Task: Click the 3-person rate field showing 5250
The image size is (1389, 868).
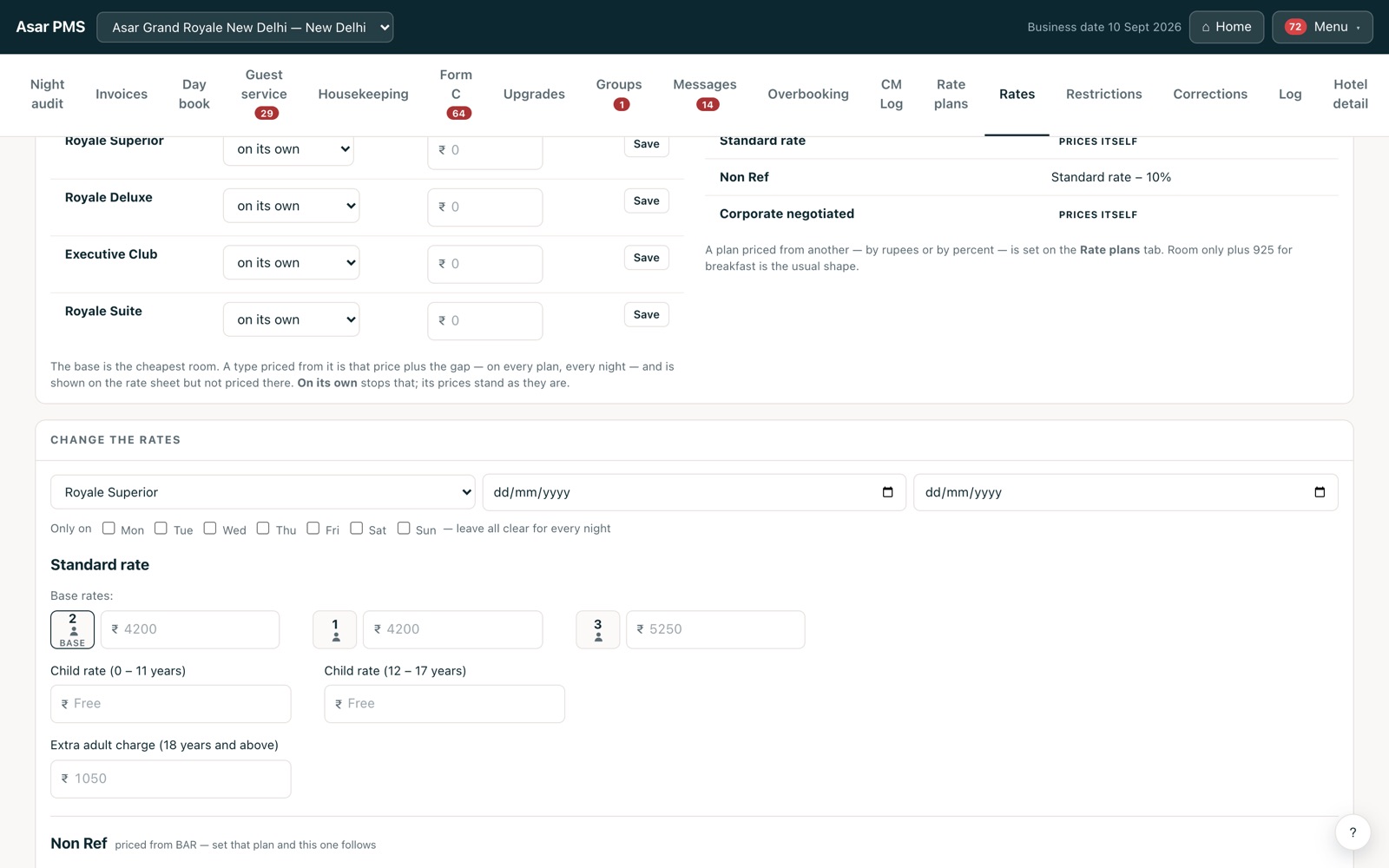Action: pos(715,629)
